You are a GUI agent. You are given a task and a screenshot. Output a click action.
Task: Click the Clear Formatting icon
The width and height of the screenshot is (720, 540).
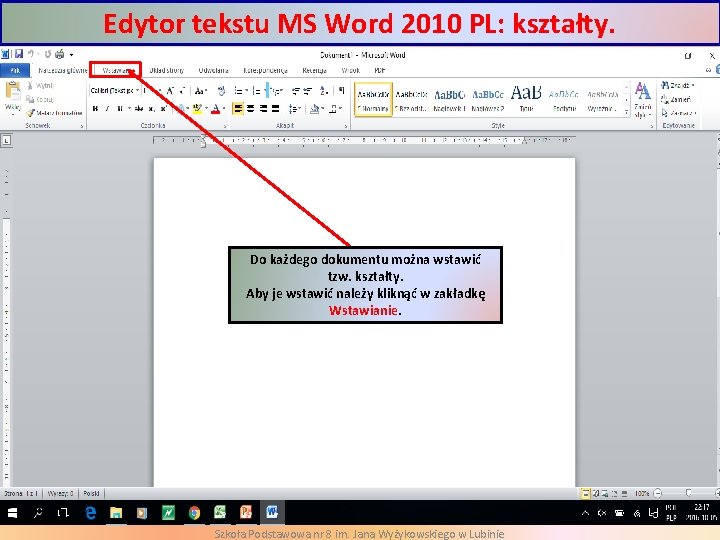pyautogui.click(x=221, y=90)
